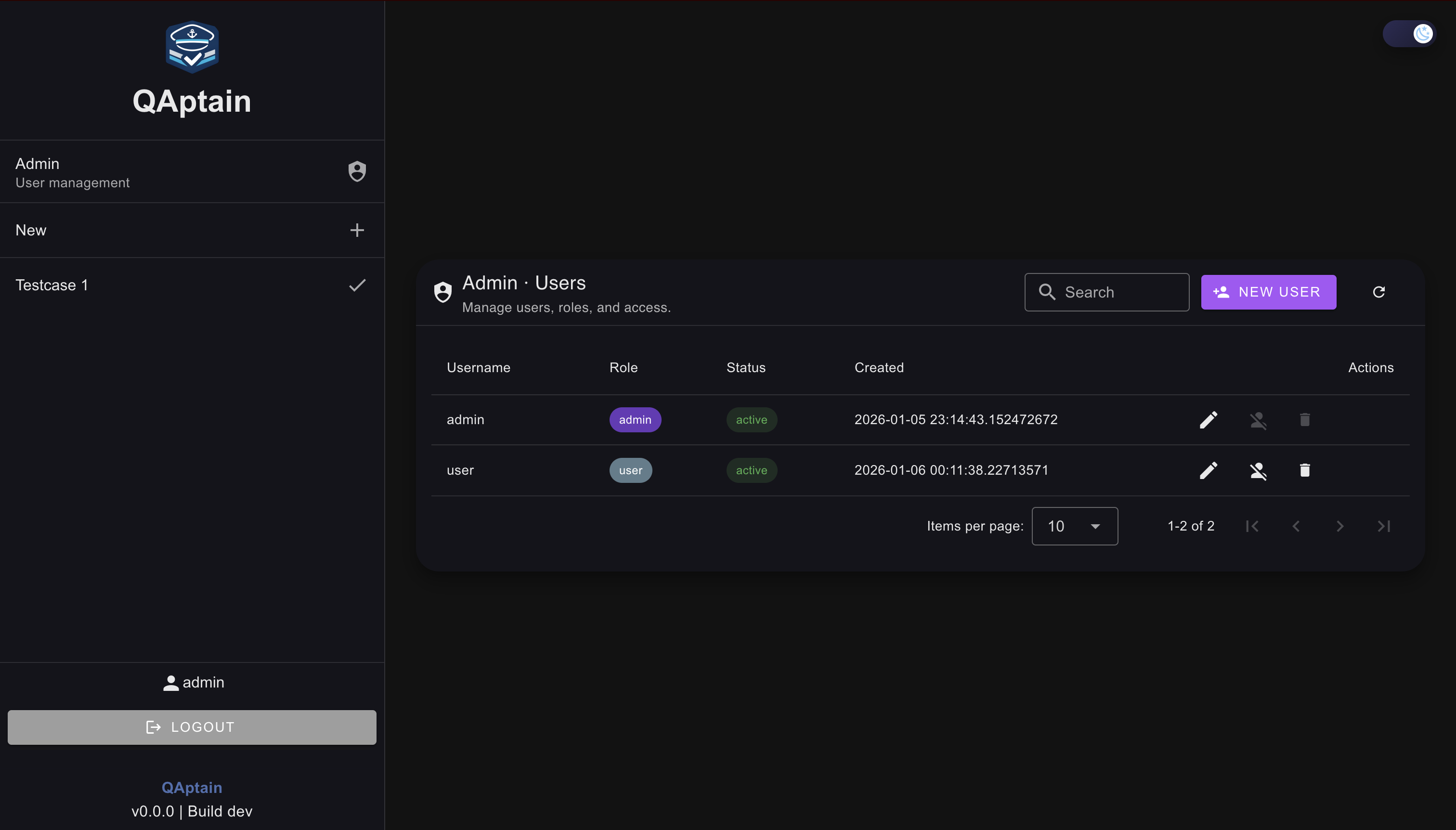This screenshot has width=1456, height=830.
Task: Edit the admin user with the pencil icon
Action: click(x=1209, y=420)
